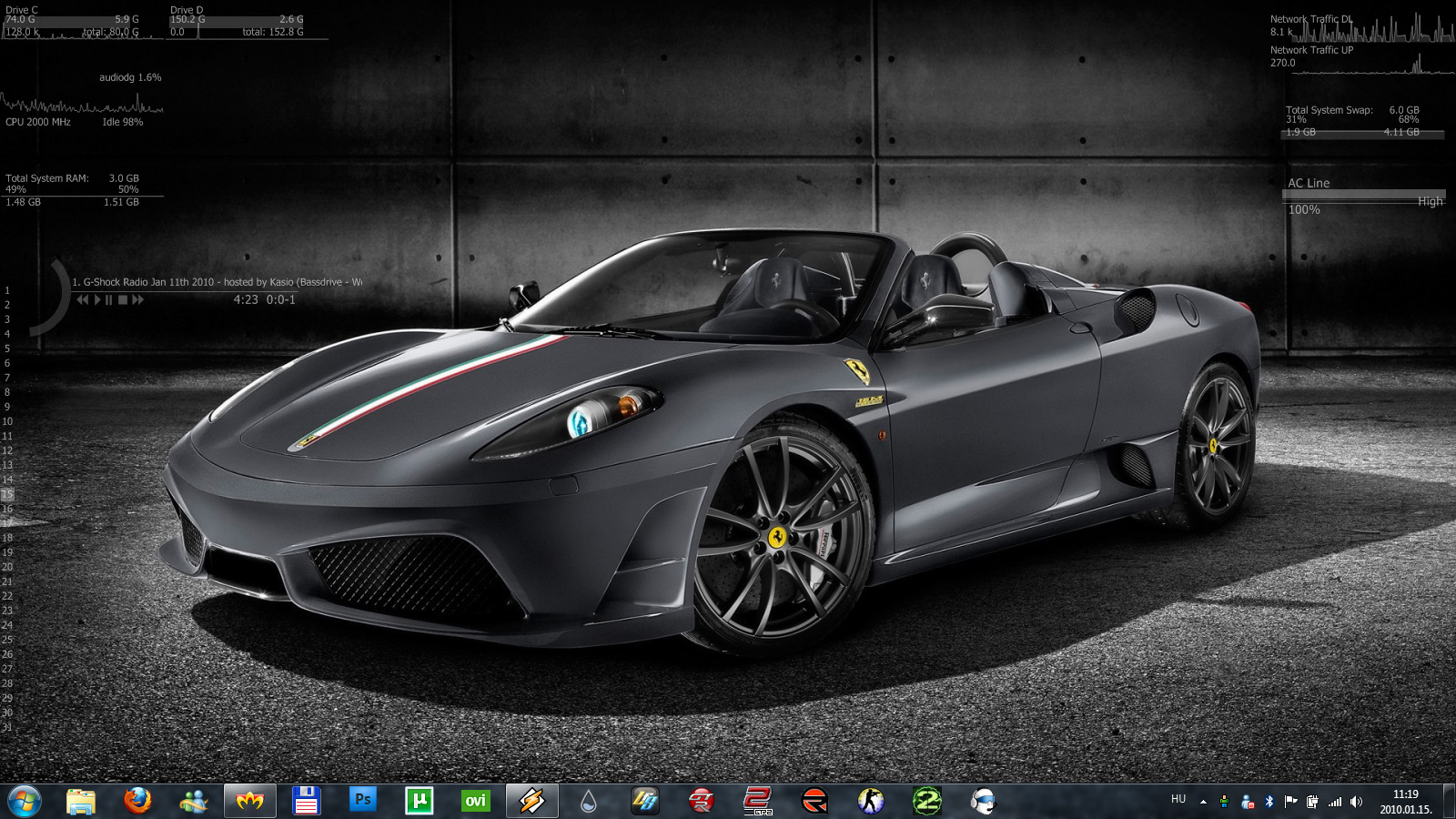Open the Windows Start menu orb
Viewport: 1456px width, 819px height.
pyautogui.click(x=25, y=801)
